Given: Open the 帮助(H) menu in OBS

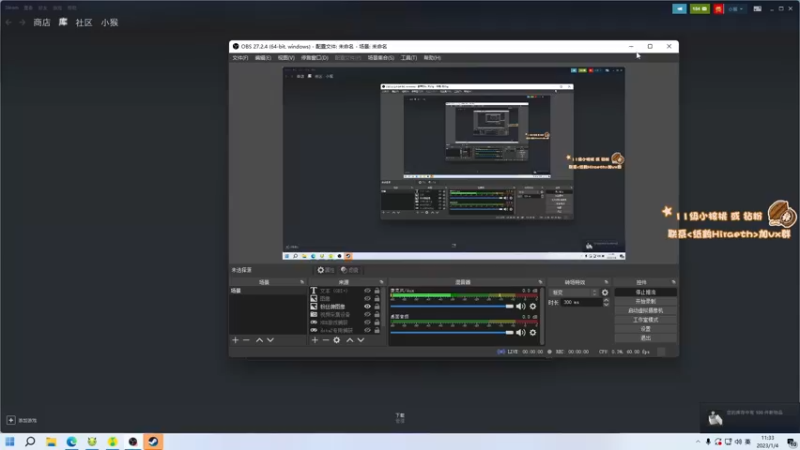Looking at the screenshot, I should [432, 58].
